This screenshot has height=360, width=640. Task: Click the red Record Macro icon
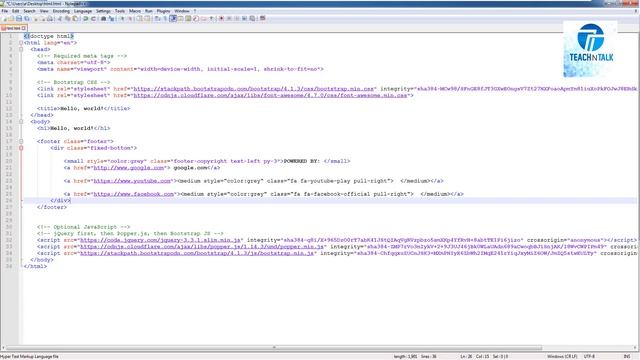[x=221, y=18]
